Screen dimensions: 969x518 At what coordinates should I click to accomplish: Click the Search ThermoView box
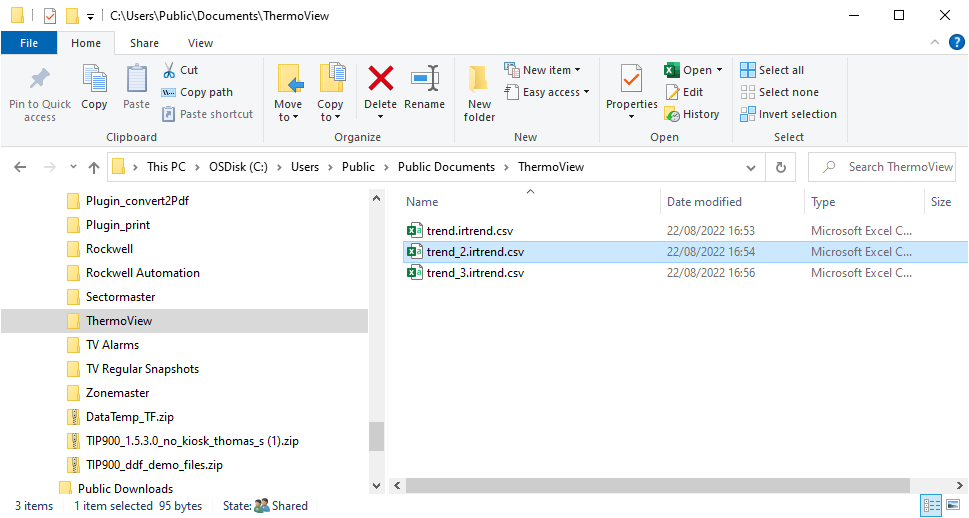click(x=882, y=167)
